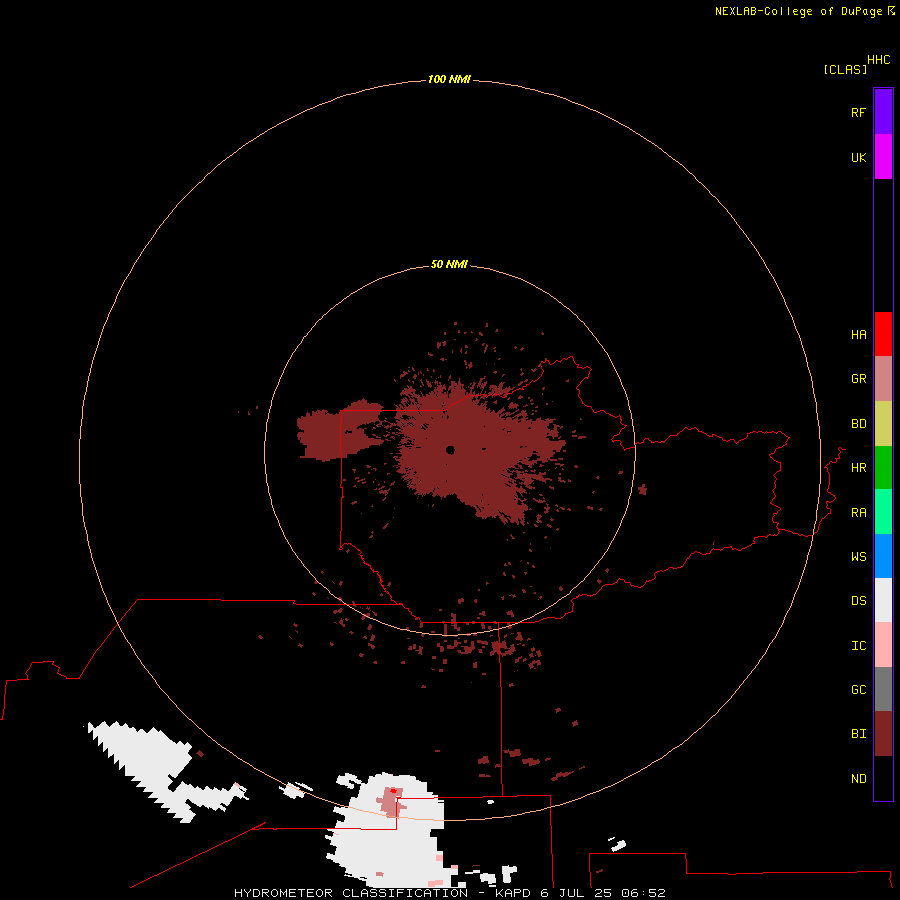
Task: Click the RF purple legend swatch
Action: 883,112
